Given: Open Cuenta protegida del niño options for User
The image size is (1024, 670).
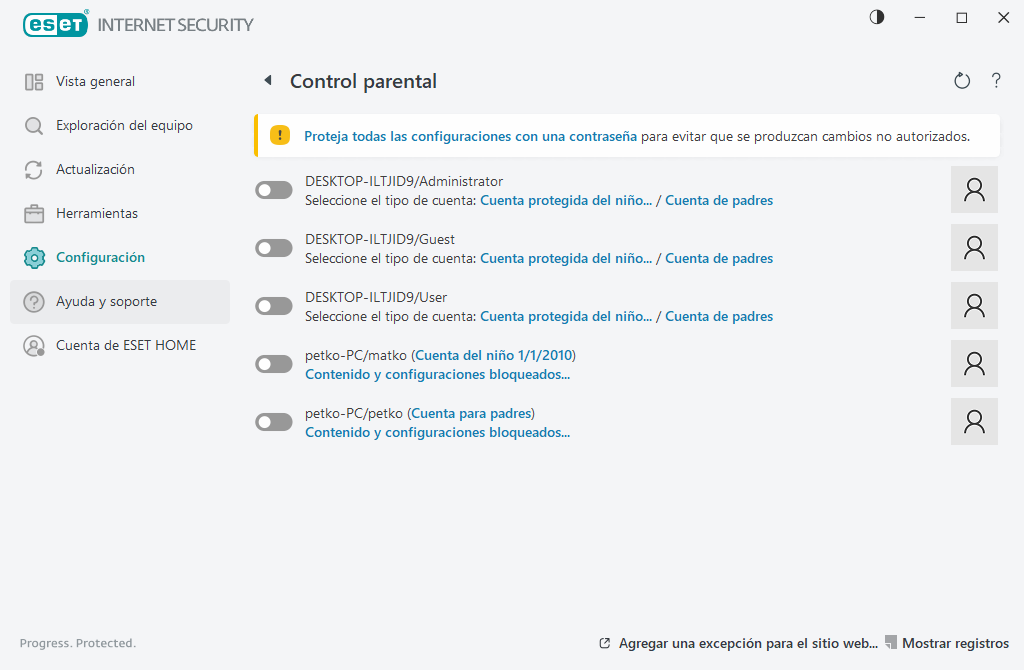Looking at the screenshot, I should (566, 316).
